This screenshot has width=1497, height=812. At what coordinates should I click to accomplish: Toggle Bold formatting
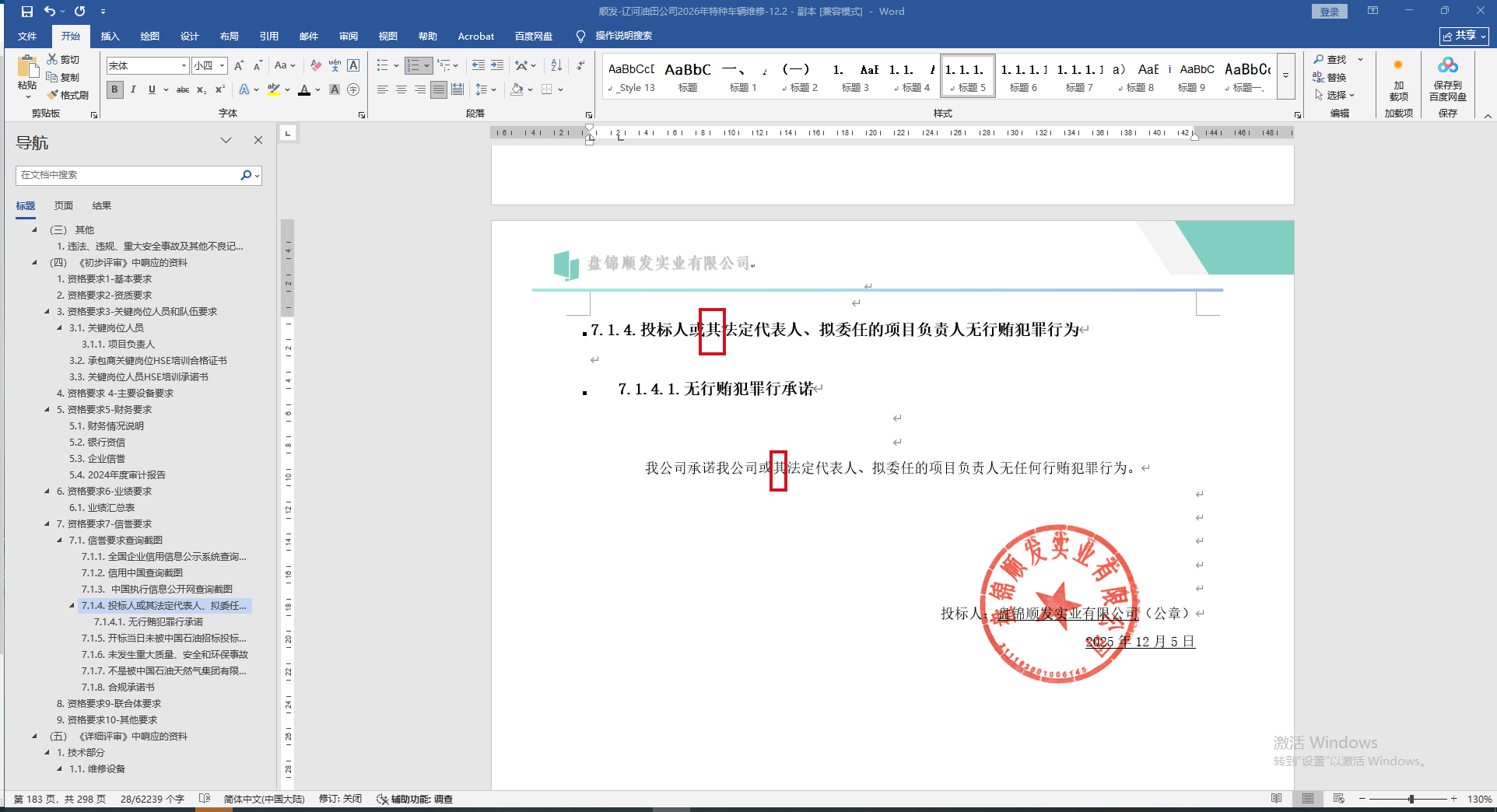coord(115,89)
